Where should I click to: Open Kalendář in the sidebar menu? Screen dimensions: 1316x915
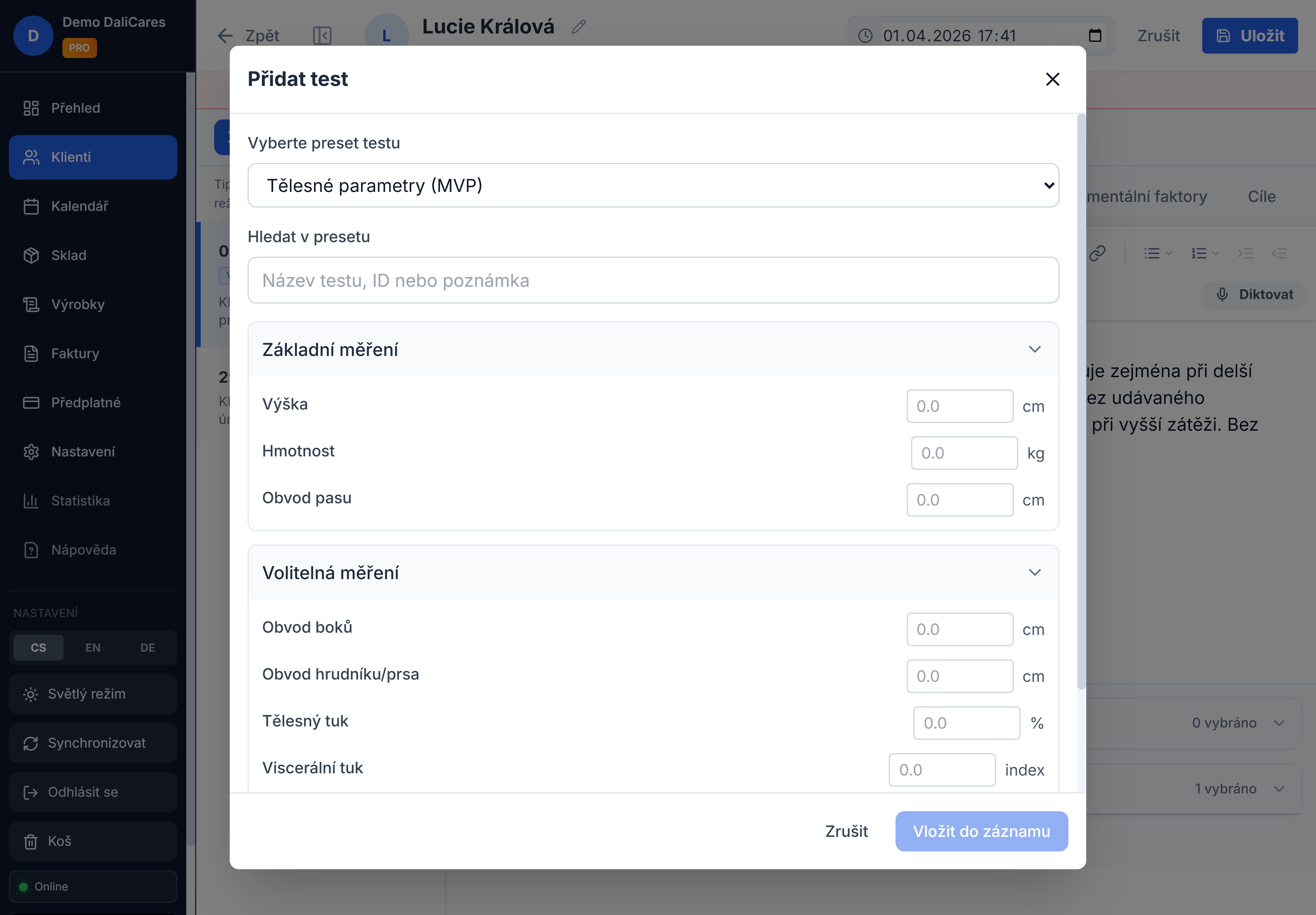(x=80, y=206)
